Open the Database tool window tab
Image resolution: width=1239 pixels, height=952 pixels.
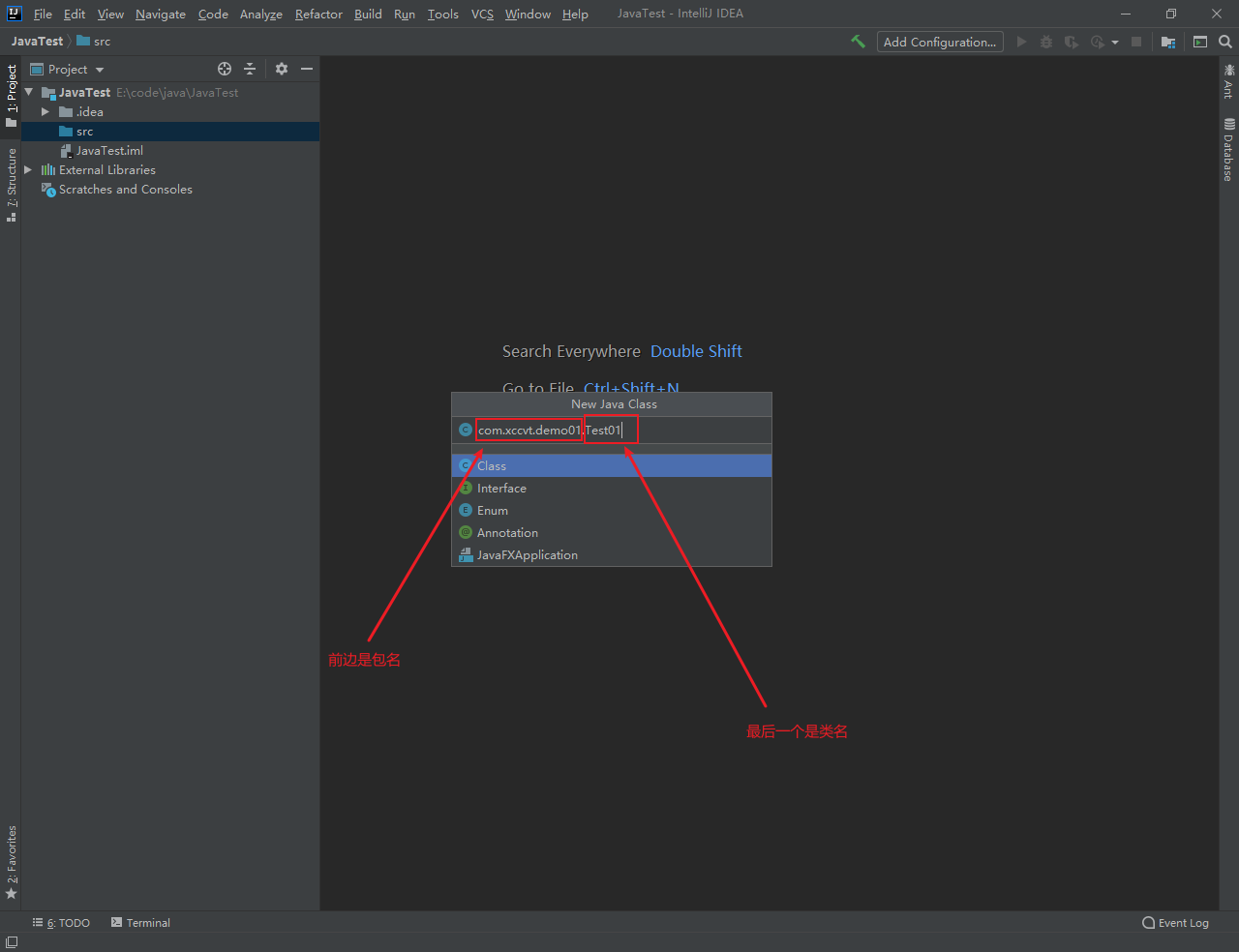pos(1228,149)
